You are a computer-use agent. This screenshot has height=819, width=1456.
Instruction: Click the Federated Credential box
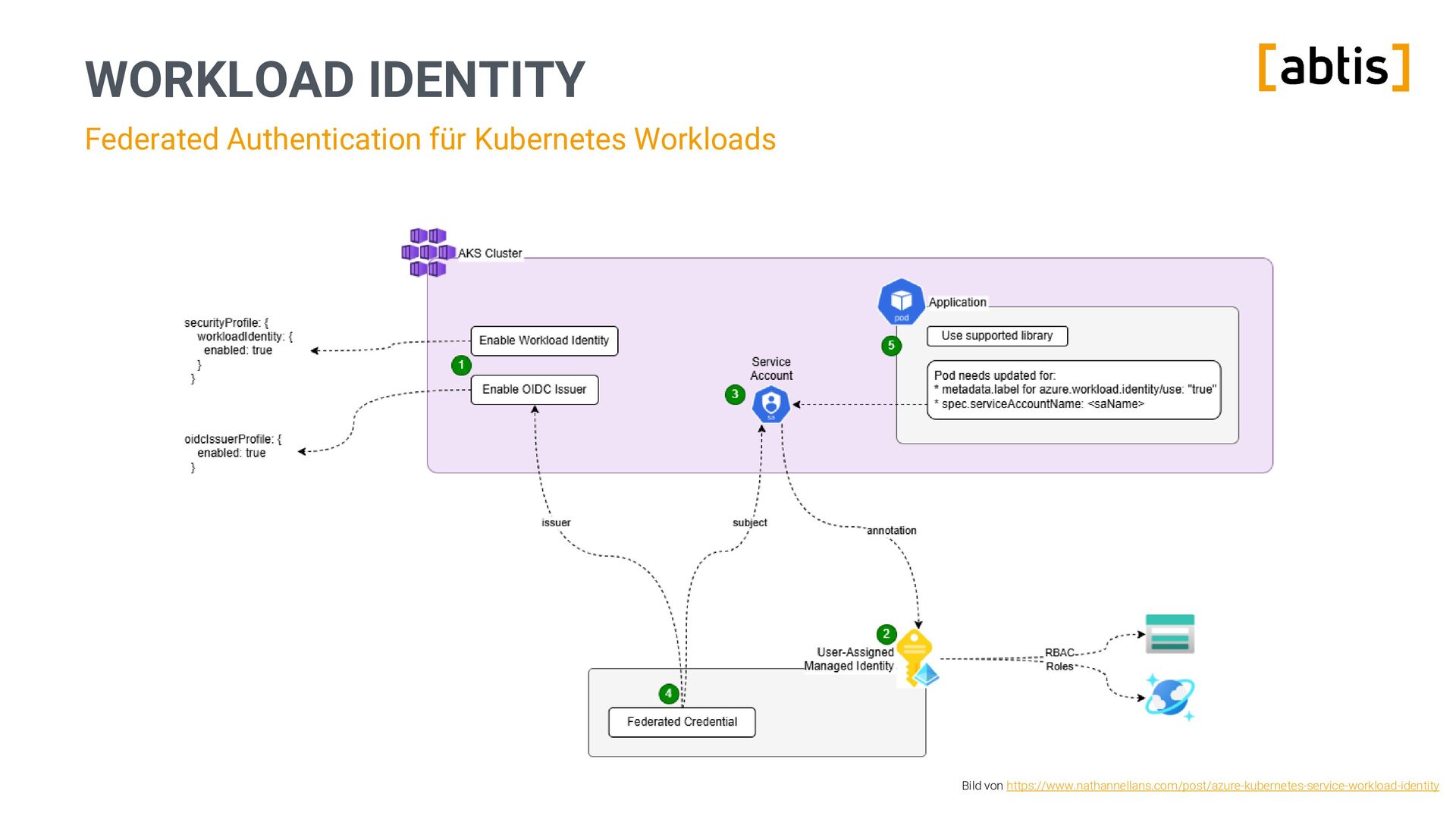[x=682, y=722]
